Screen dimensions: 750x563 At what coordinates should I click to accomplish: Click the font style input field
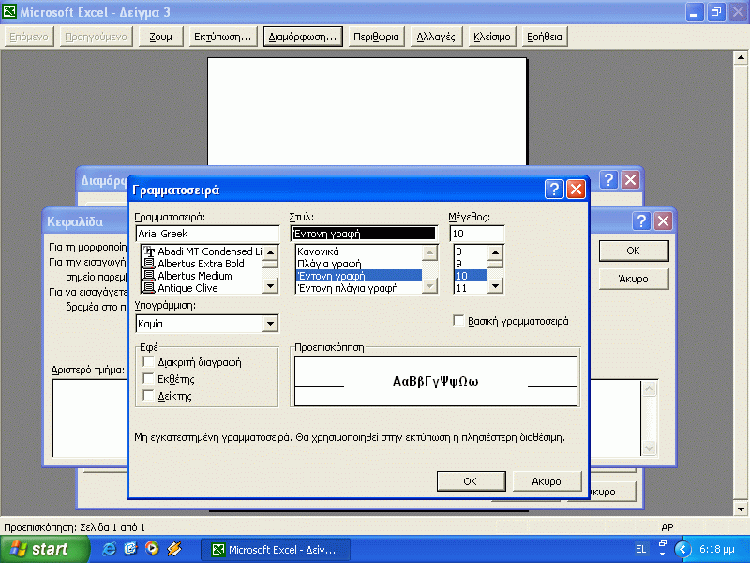364,233
